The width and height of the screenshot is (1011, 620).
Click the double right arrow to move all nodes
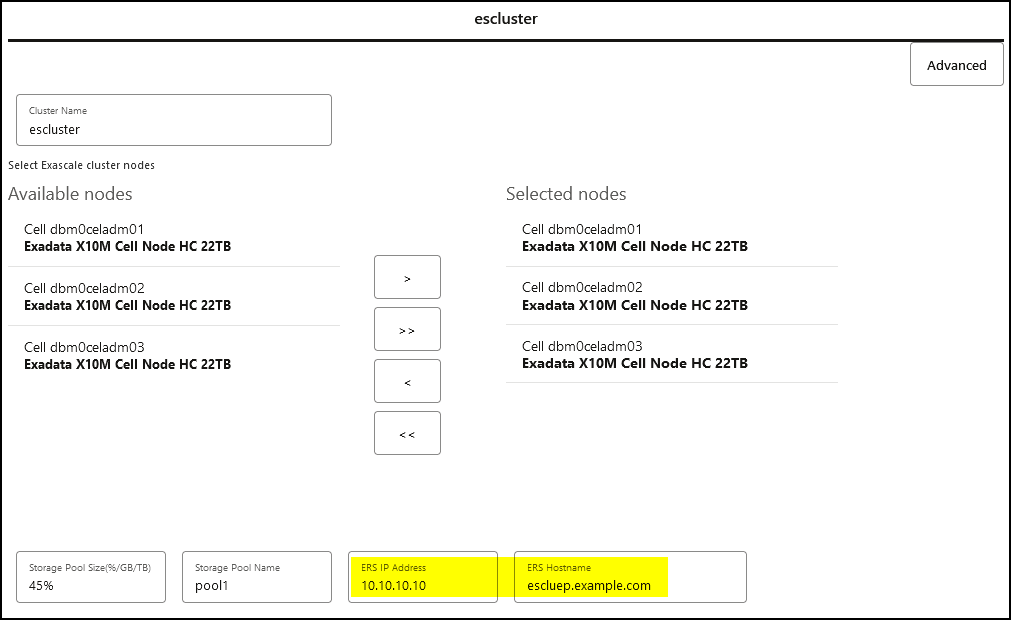407,329
